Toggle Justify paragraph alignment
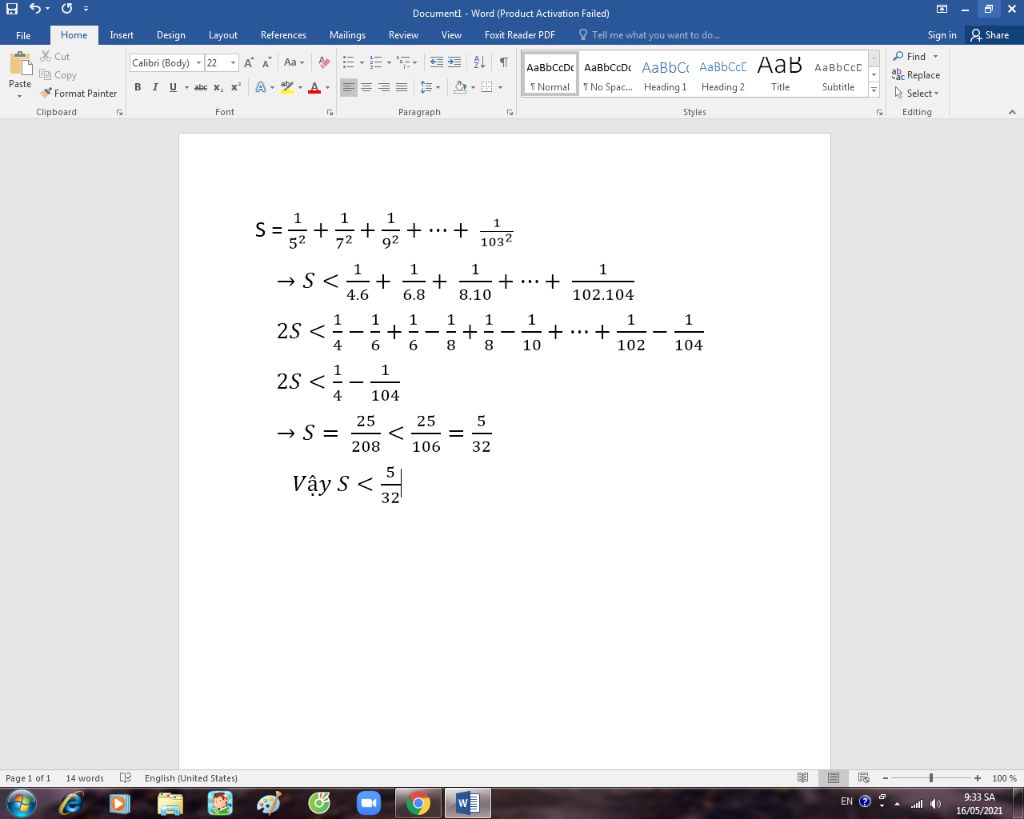1024x819 pixels. pyautogui.click(x=402, y=87)
